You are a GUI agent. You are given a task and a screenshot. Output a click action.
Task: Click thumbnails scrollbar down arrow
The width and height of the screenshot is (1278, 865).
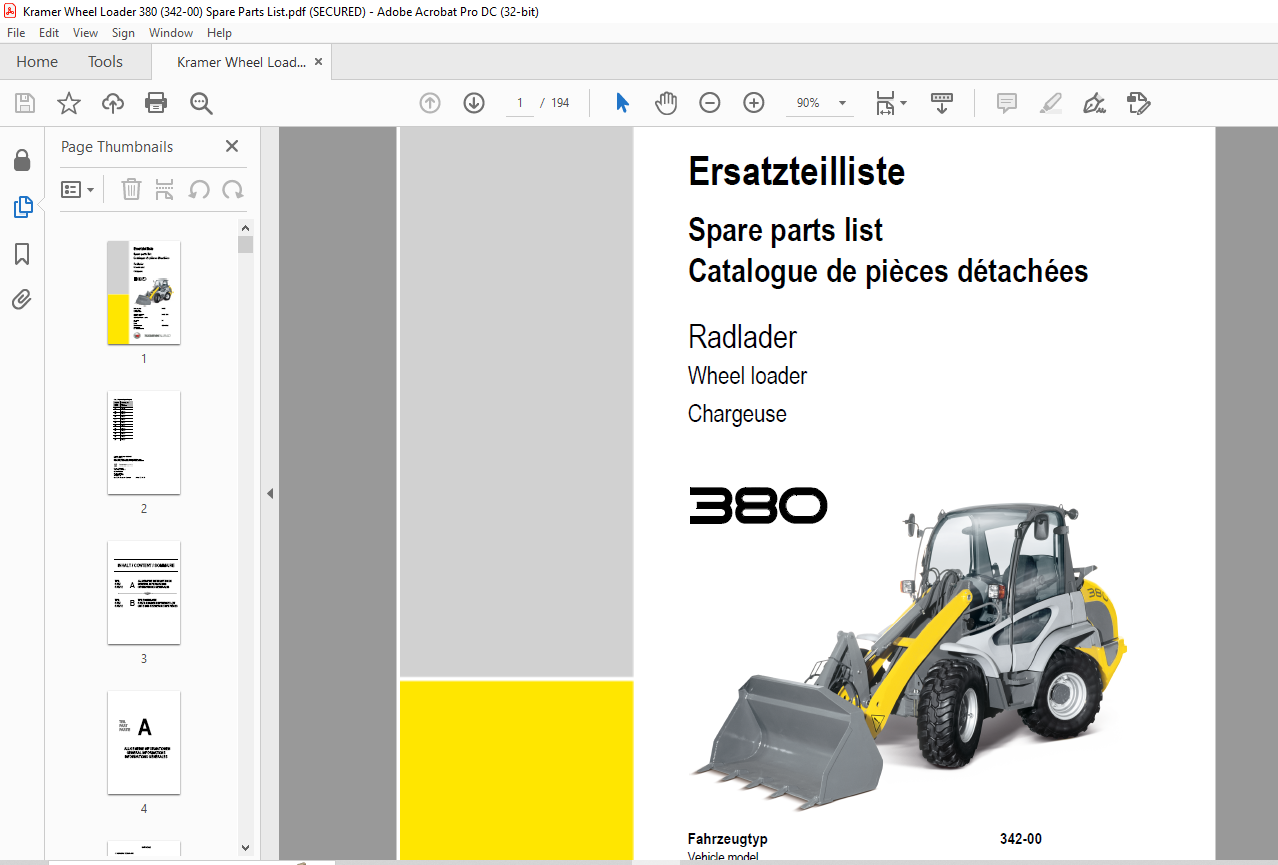(x=246, y=847)
